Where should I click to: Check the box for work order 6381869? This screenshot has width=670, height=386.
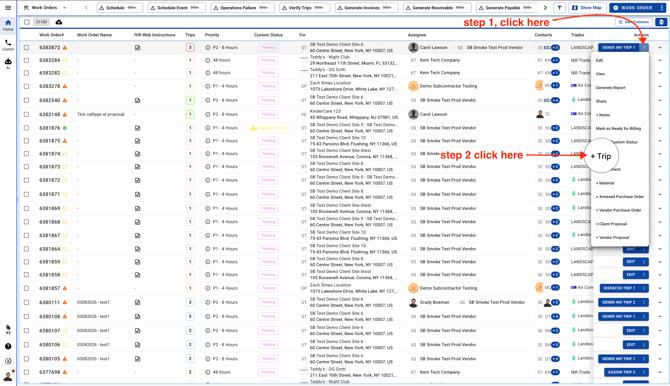coord(26,208)
